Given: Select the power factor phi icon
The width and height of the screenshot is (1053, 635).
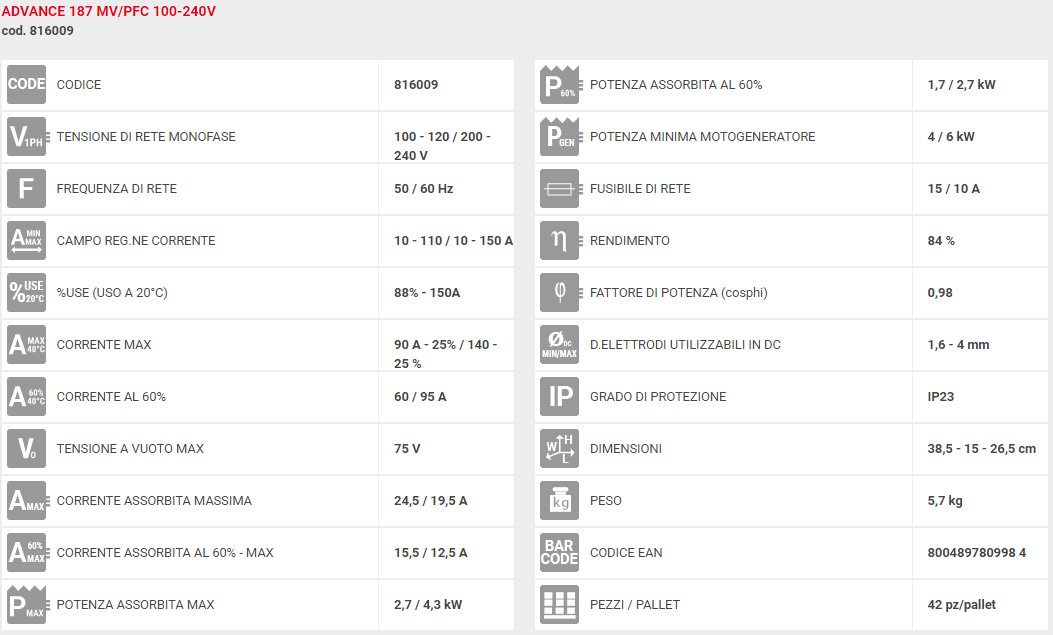Looking at the screenshot, I should 561,293.
